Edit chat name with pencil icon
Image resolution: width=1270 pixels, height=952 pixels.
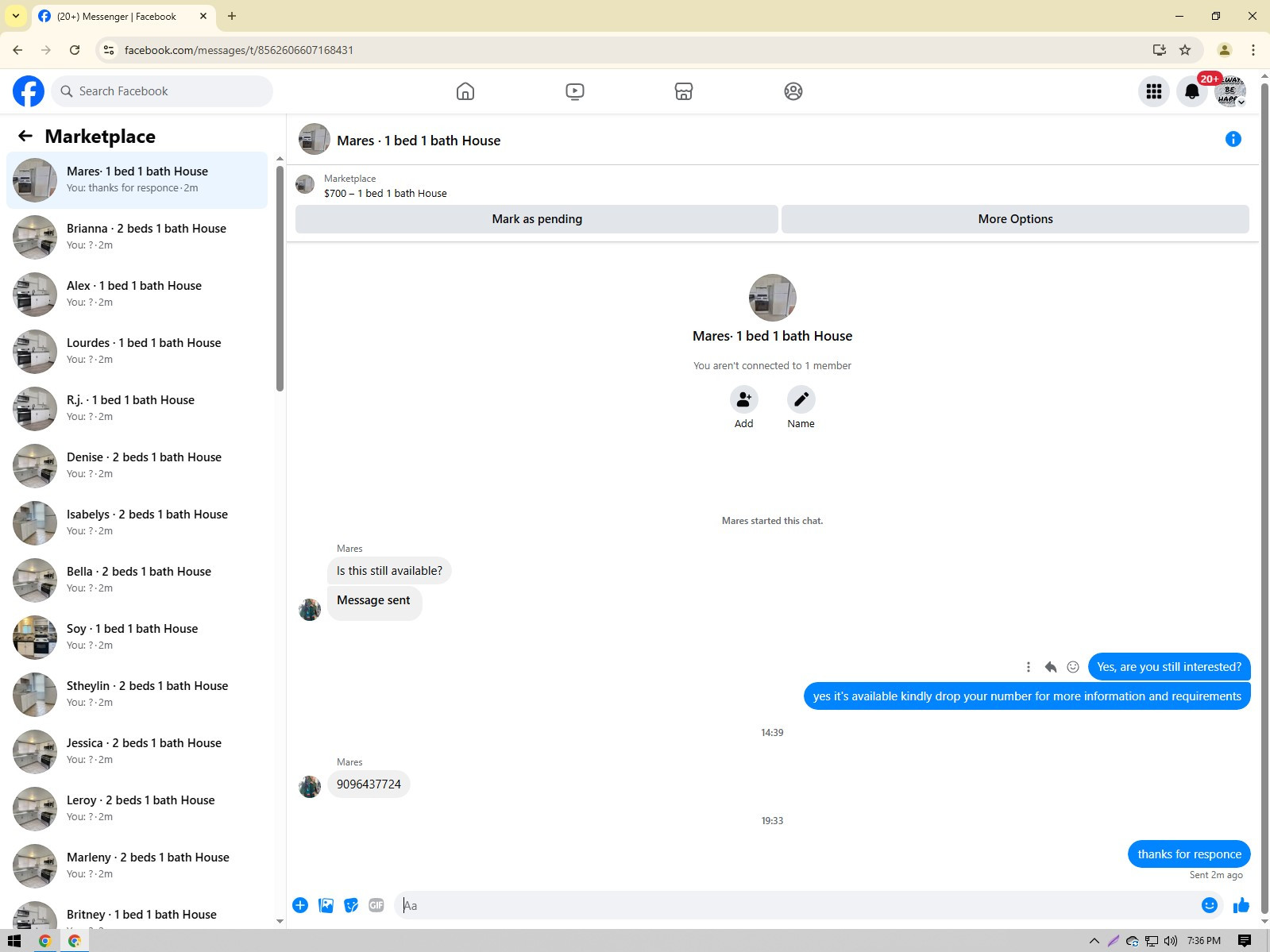[x=801, y=399]
